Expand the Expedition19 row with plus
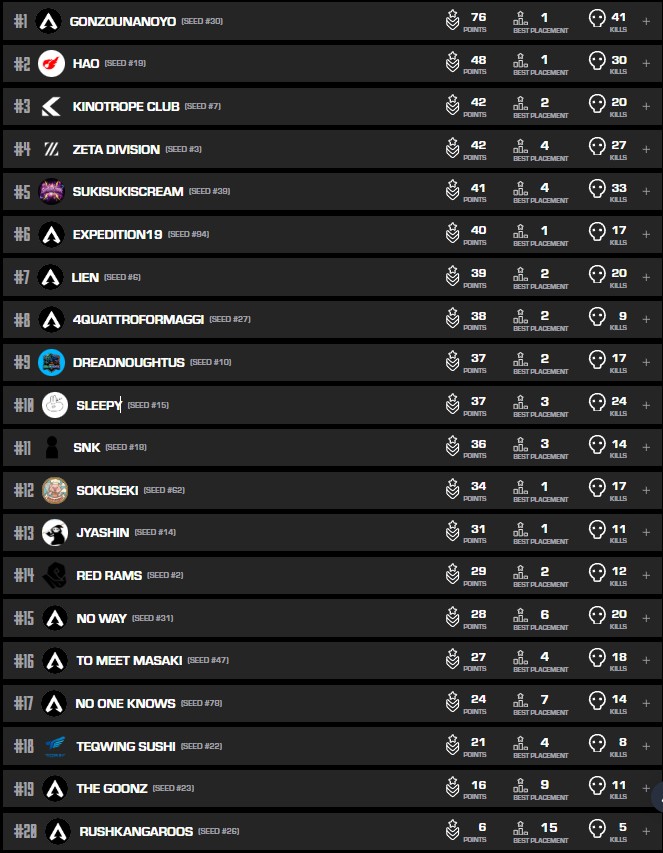Viewport: 663px width, 853px height. [645, 234]
